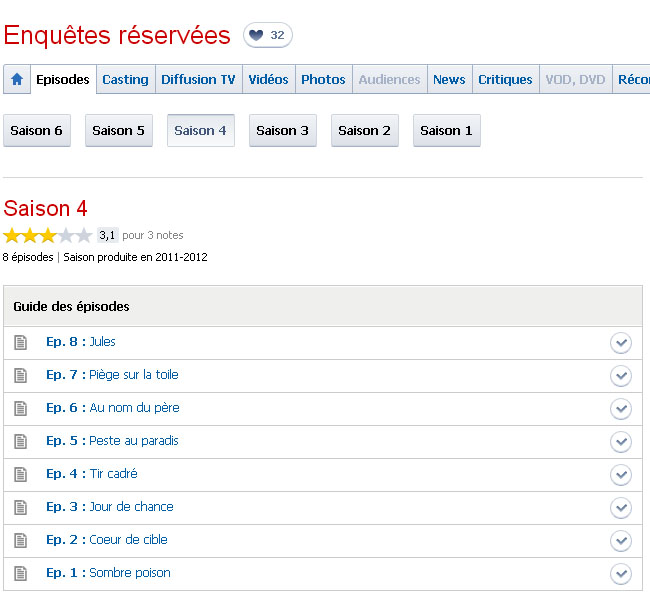This screenshot has height=599, width=650.
Task: Go to Saison 1
Action: 446,131
